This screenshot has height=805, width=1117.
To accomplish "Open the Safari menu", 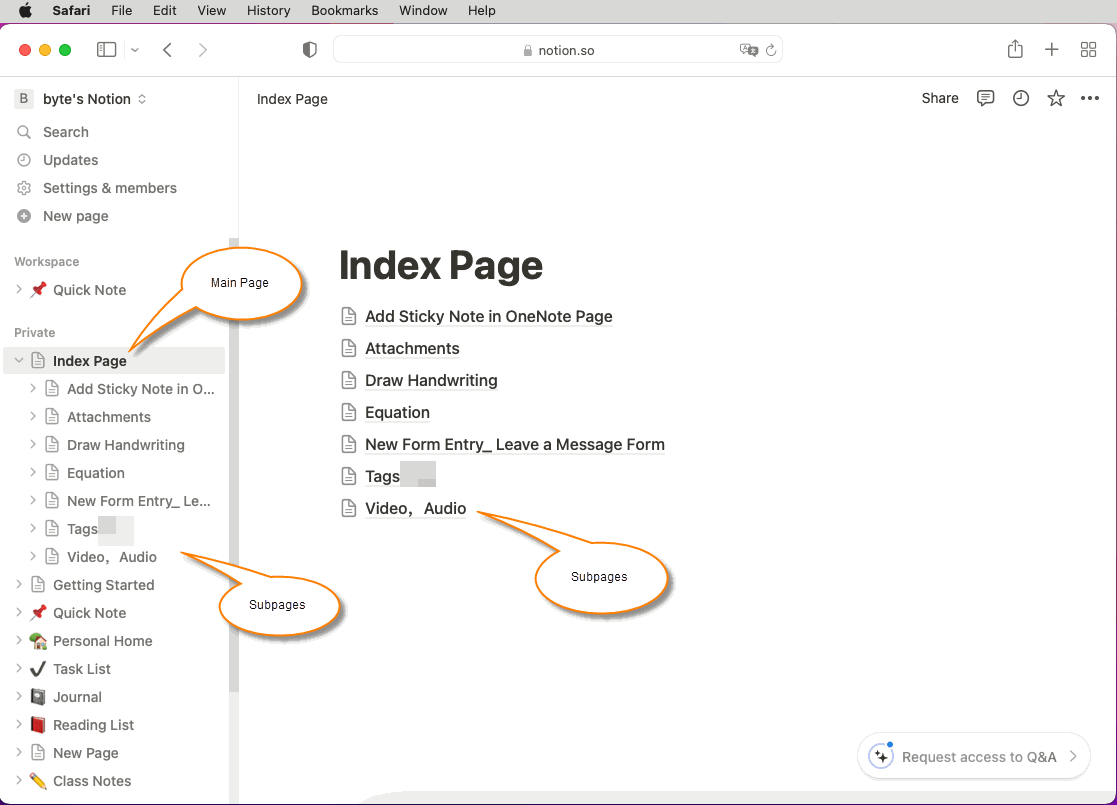I will pyautogui.click(x=71, y=11).
